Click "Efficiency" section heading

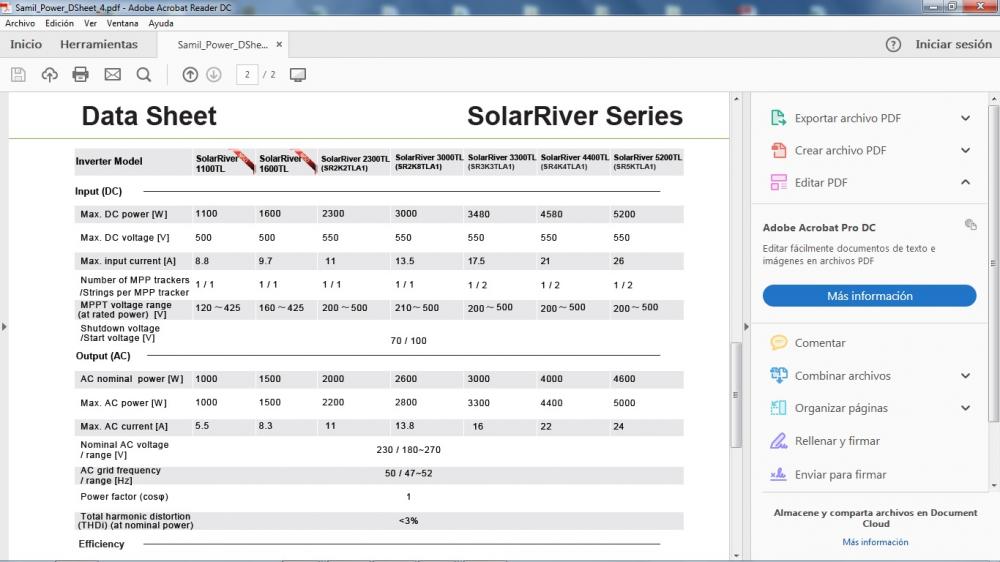pyautogui.click(x=101, y=544)
